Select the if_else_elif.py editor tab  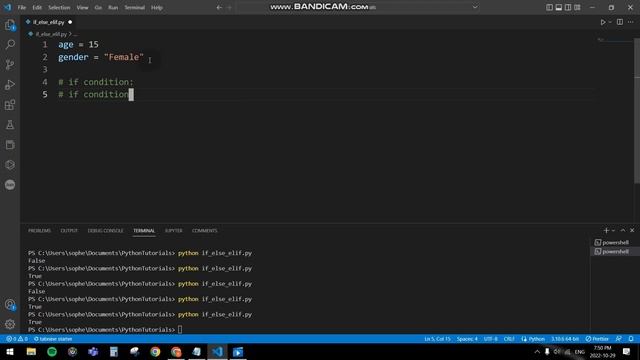(49, 22)
